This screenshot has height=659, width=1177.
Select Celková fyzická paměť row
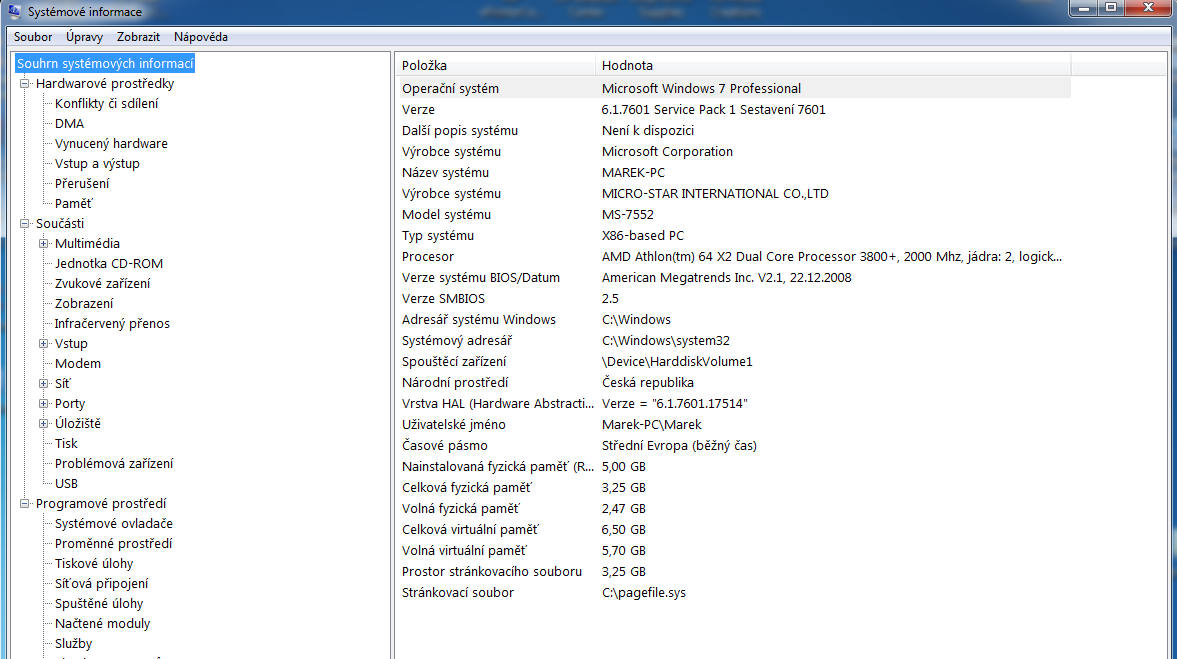click(x=734, y=488)
